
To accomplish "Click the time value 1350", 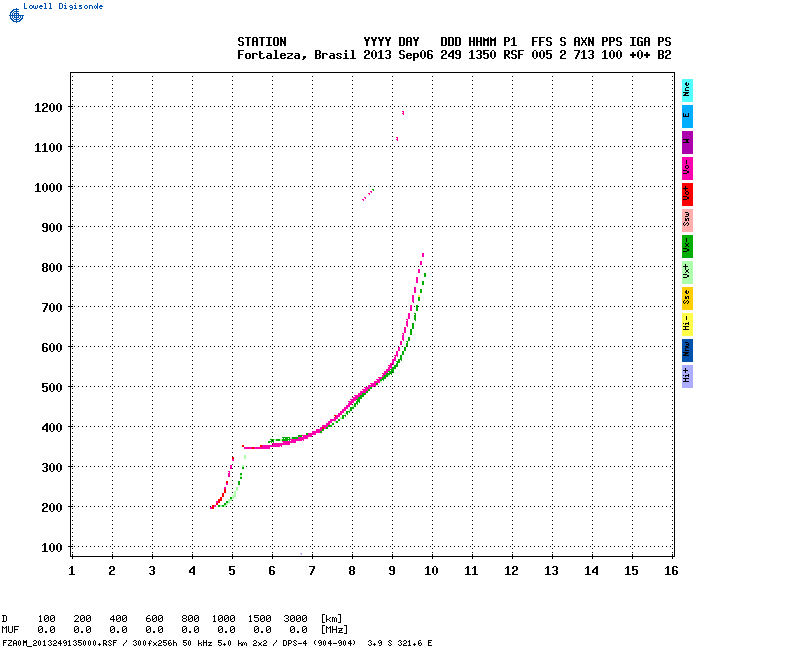I will pyautogui.click(x=482, y=55).
